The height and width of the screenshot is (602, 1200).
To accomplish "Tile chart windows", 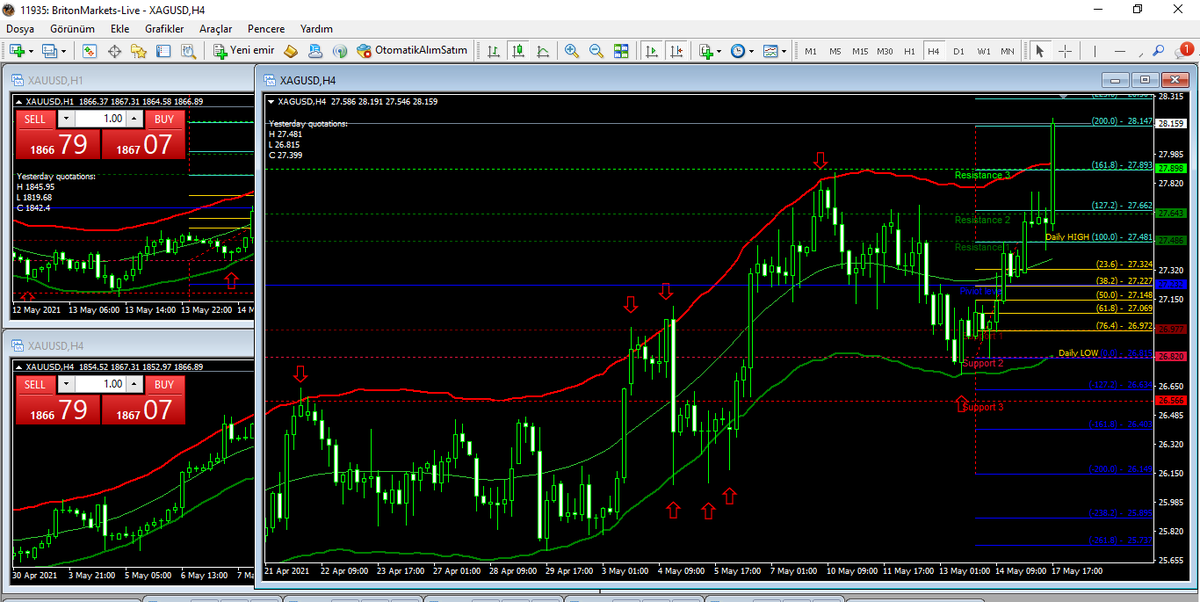I will click(621, 50).
